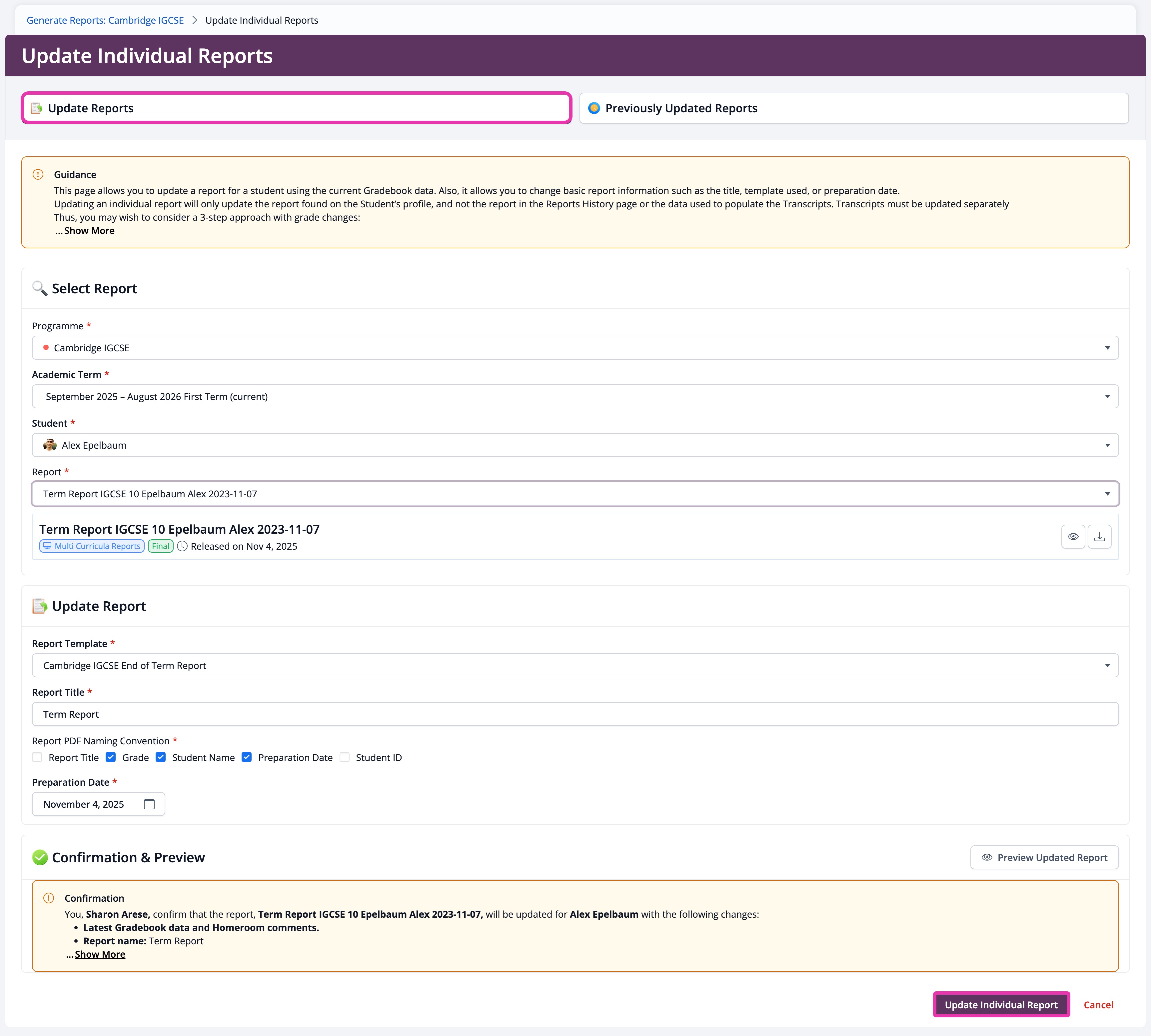Open the calendar icon in Preparation Date field

(x=149, y=804)
